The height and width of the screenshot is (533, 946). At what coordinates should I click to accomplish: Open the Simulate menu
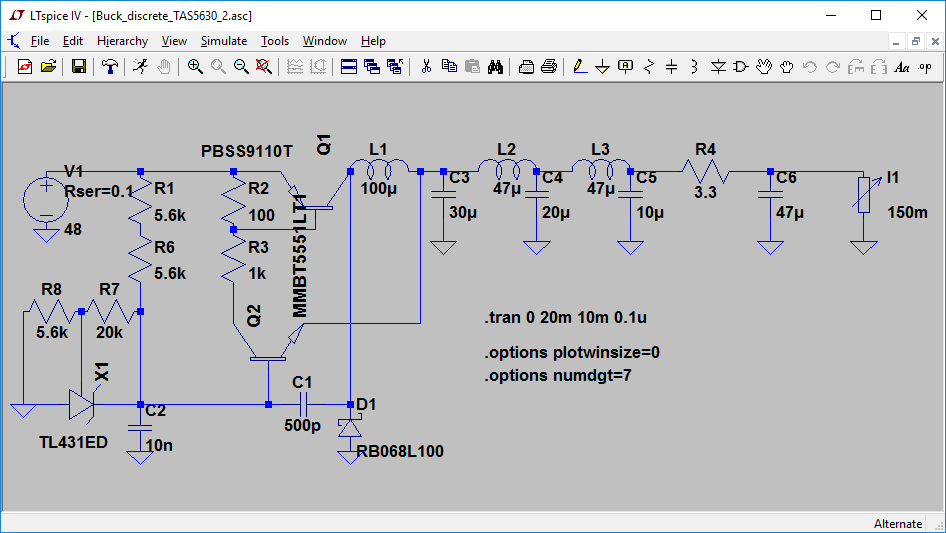224,41
